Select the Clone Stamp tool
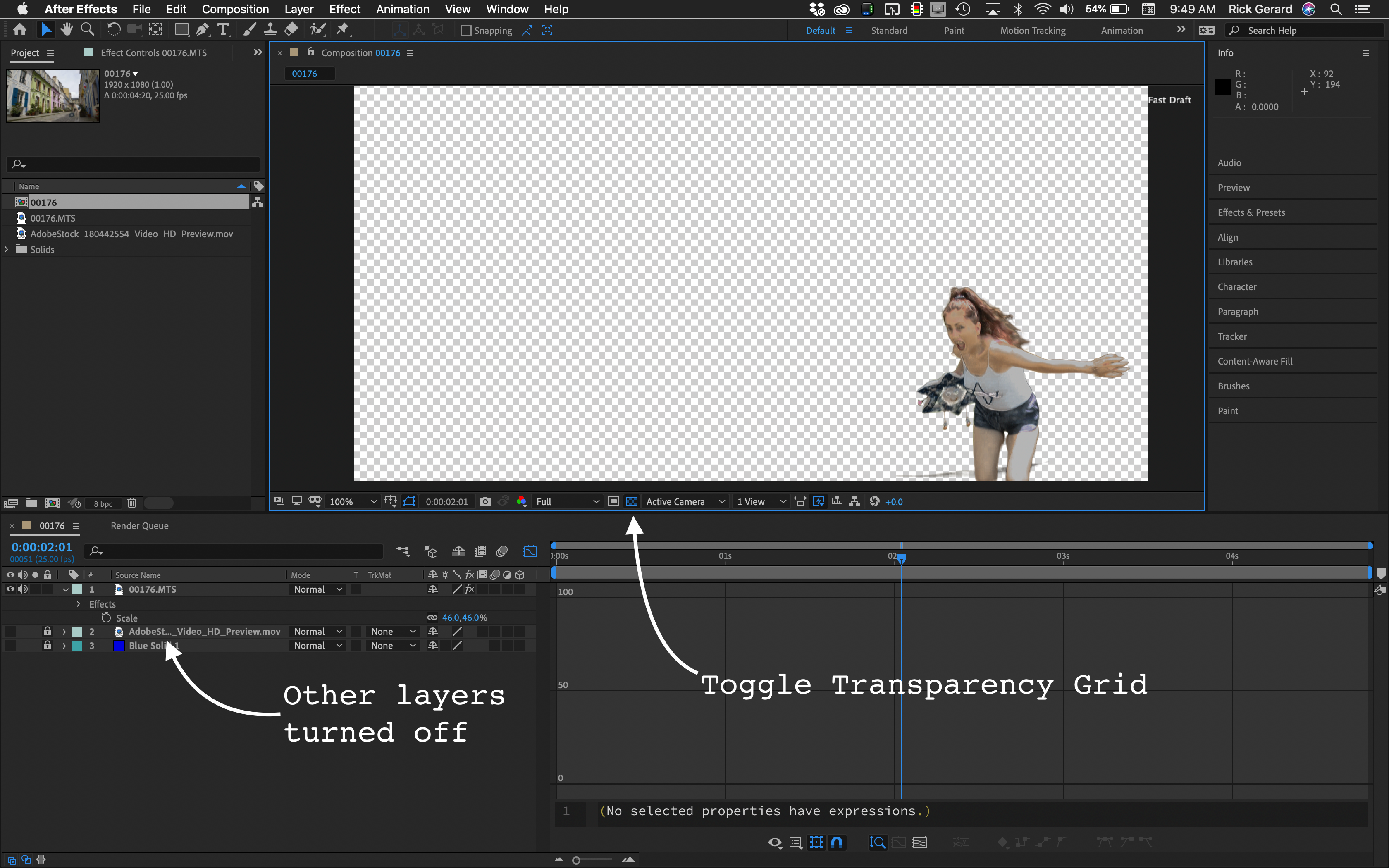 [x=270, y=29]
